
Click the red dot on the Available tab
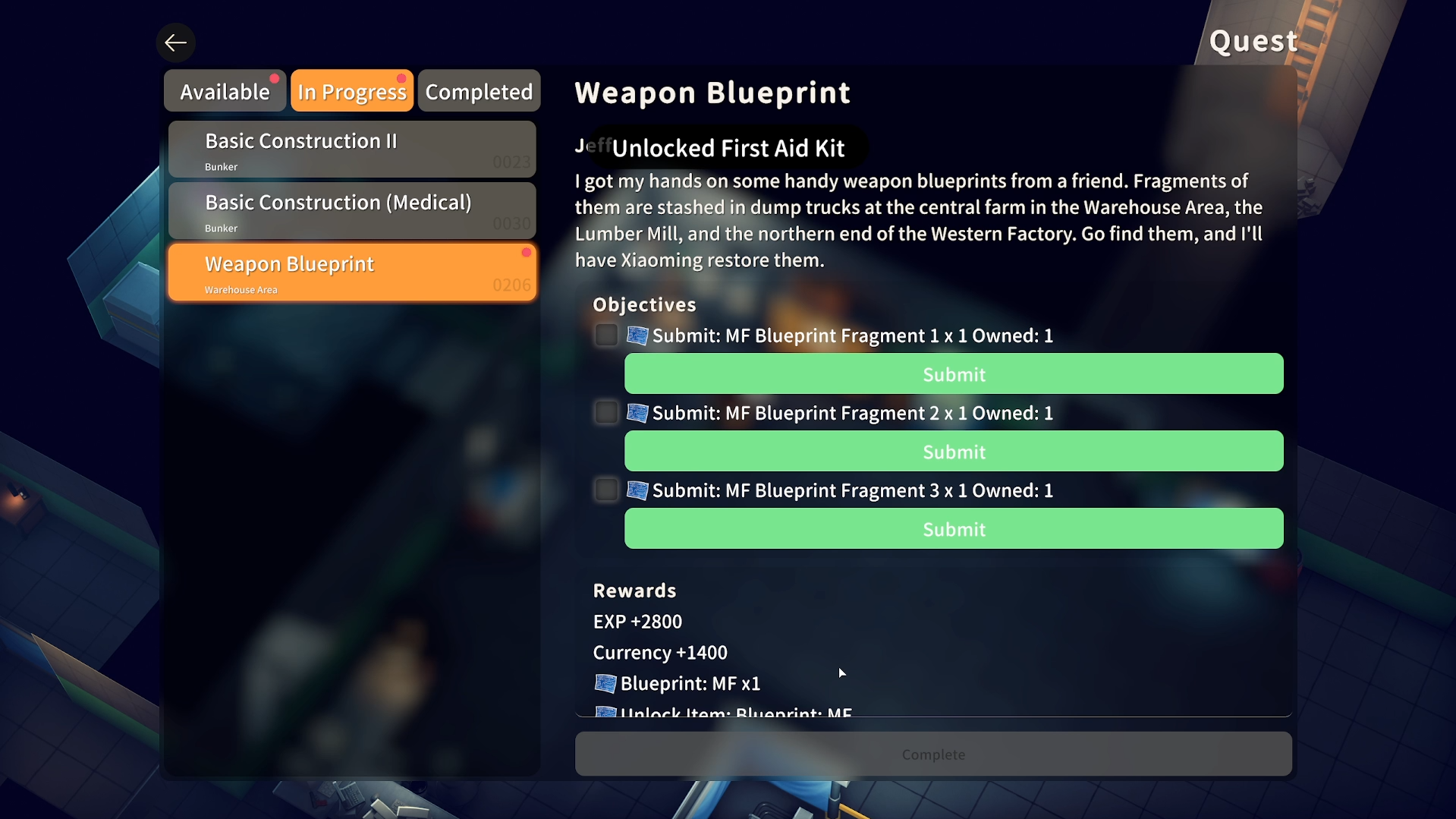(275, 79)
